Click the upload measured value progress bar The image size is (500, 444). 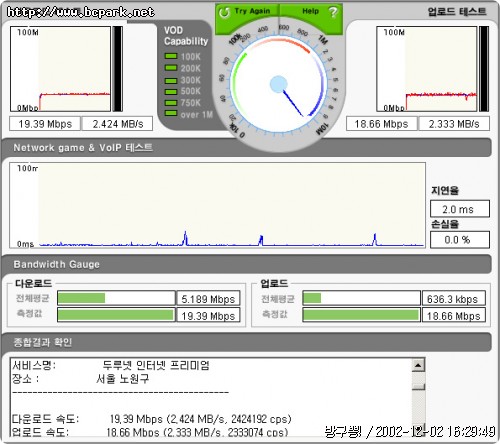click(x=361, y=315)
